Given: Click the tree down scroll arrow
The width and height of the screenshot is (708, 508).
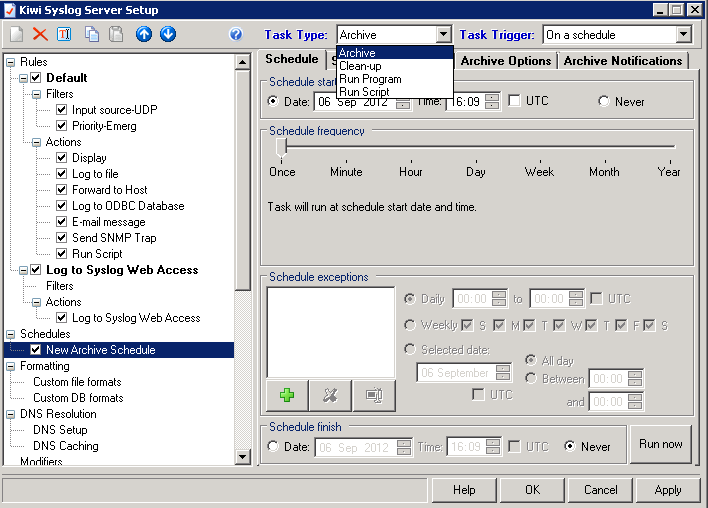Looking at the screenshot, I should coord(242,457).
